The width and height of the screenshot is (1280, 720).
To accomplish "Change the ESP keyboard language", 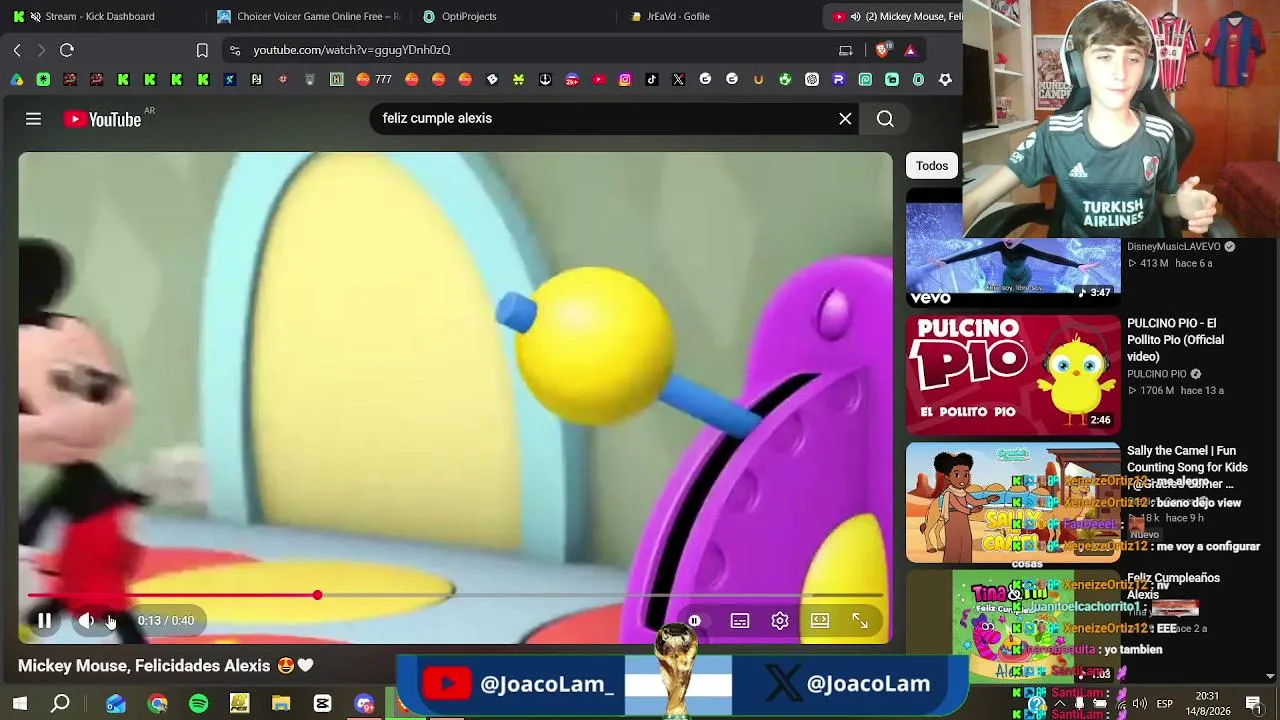I will coord(1164,704).
